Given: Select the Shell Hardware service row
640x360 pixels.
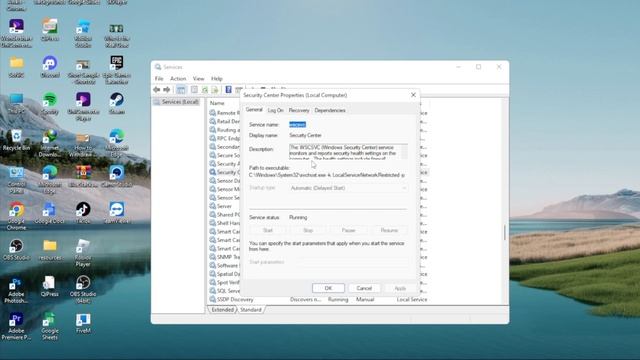Looking at the screenshot, I should pyautogui.click(x=224, y=223).
